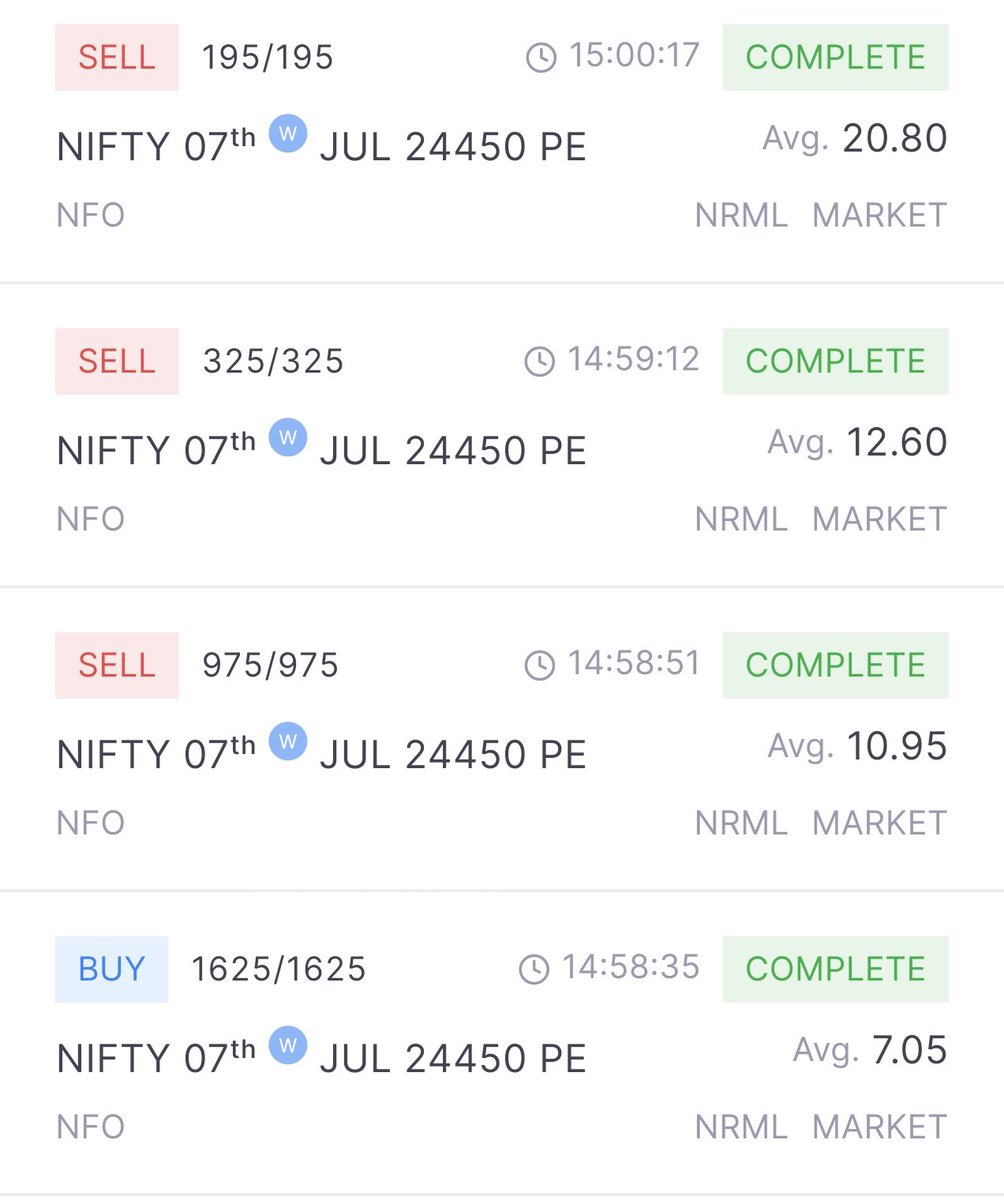Click the clock icon beside 14:58:35
Screen dimensions: 1004x1200
tap(534, 969)
